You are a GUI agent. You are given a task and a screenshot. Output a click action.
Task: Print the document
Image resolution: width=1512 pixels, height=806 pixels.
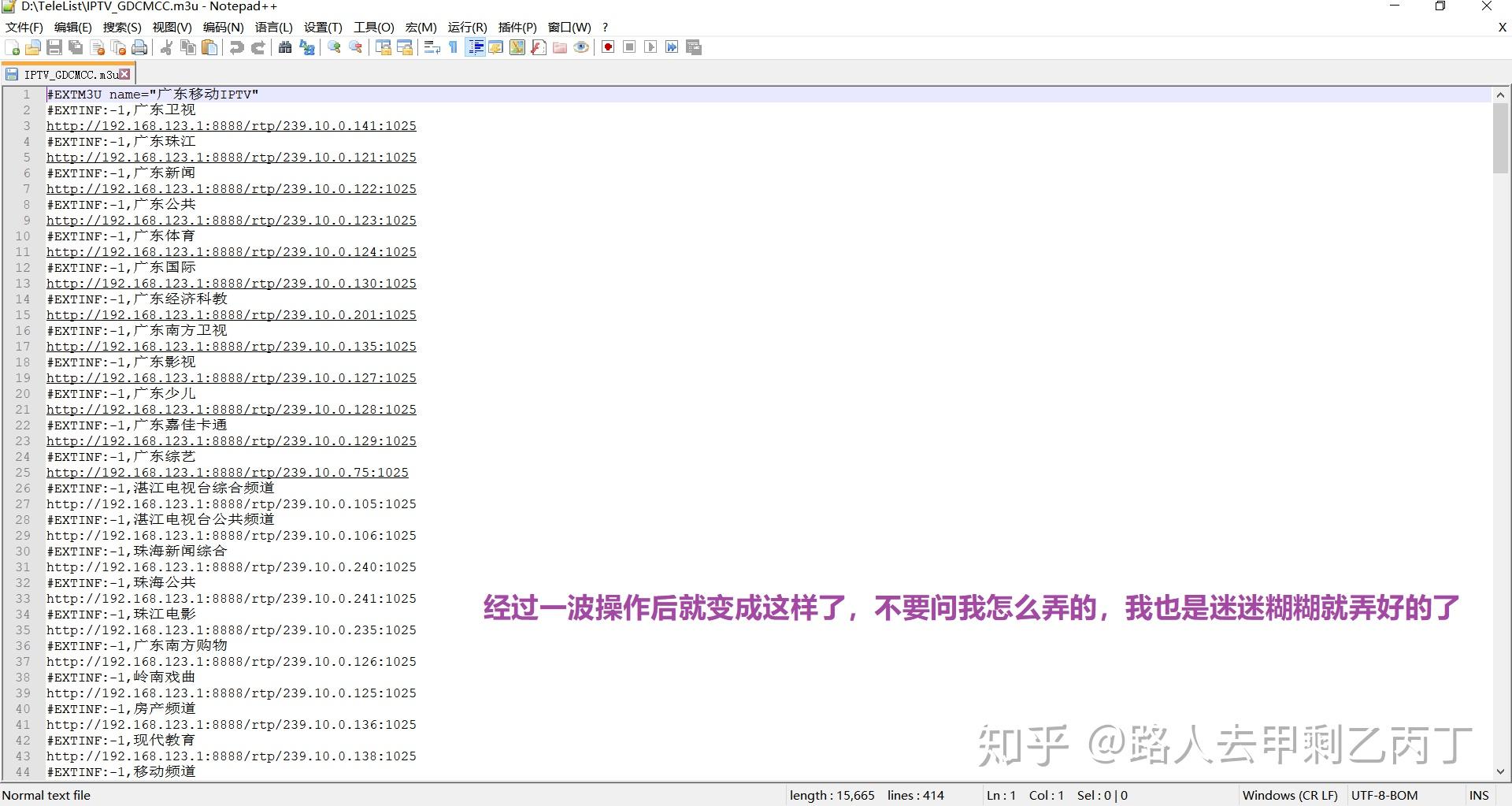coord(140,47)
